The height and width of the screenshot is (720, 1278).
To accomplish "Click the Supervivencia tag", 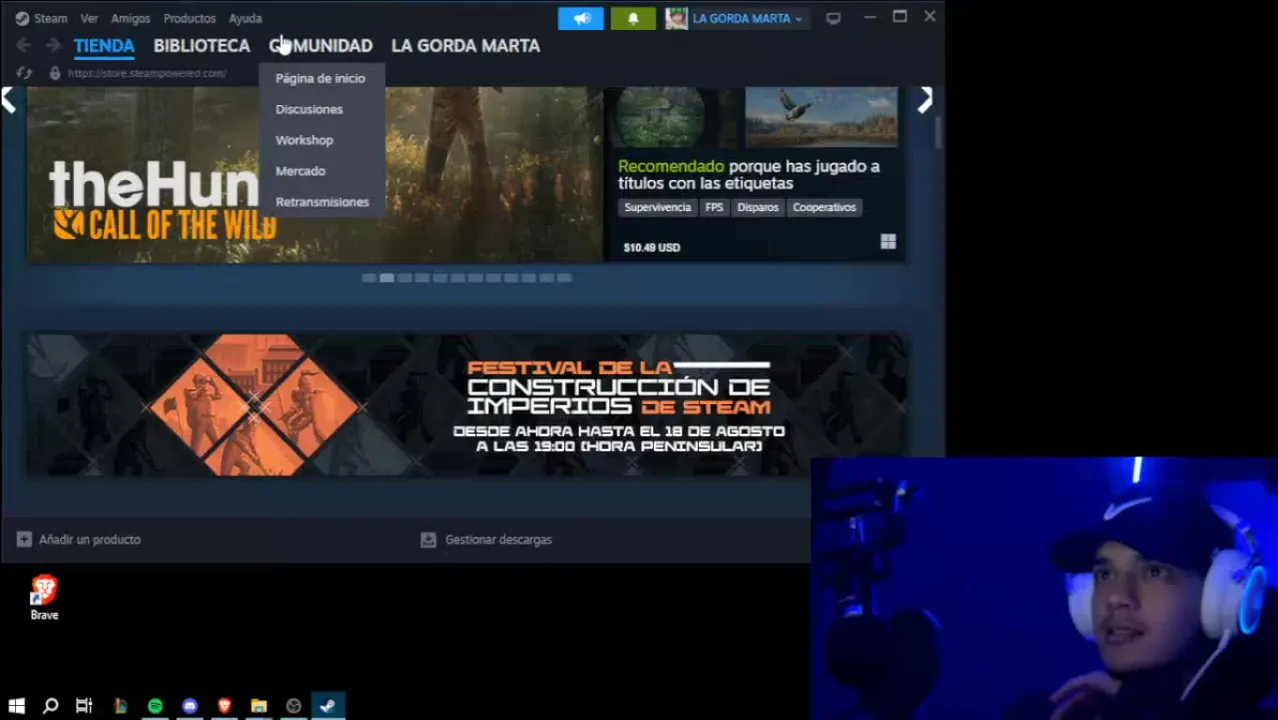I will [x=657, y=207].
